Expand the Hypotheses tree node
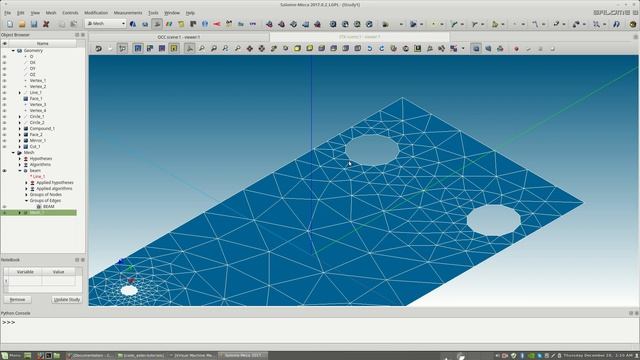Image resolution: width=640 pixels, height=360 pixels. (x=20, y=158)
